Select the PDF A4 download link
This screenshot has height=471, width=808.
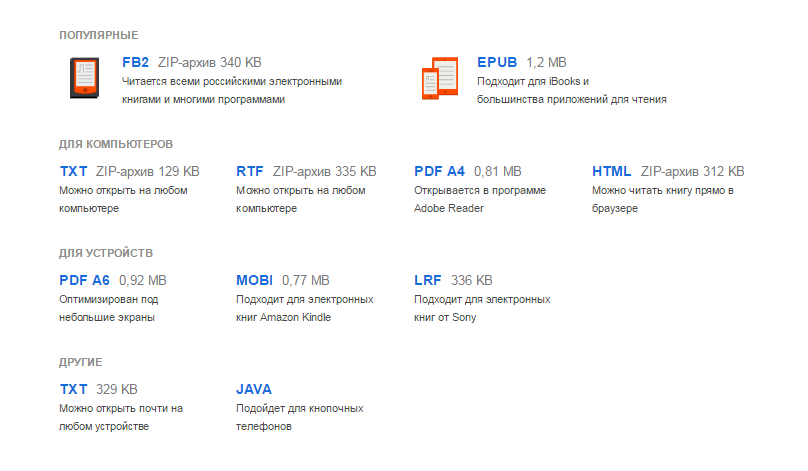click(440, 171)
